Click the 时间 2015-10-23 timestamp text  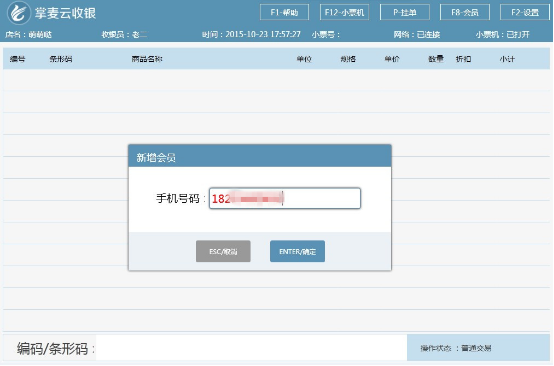tap(251, 34)
